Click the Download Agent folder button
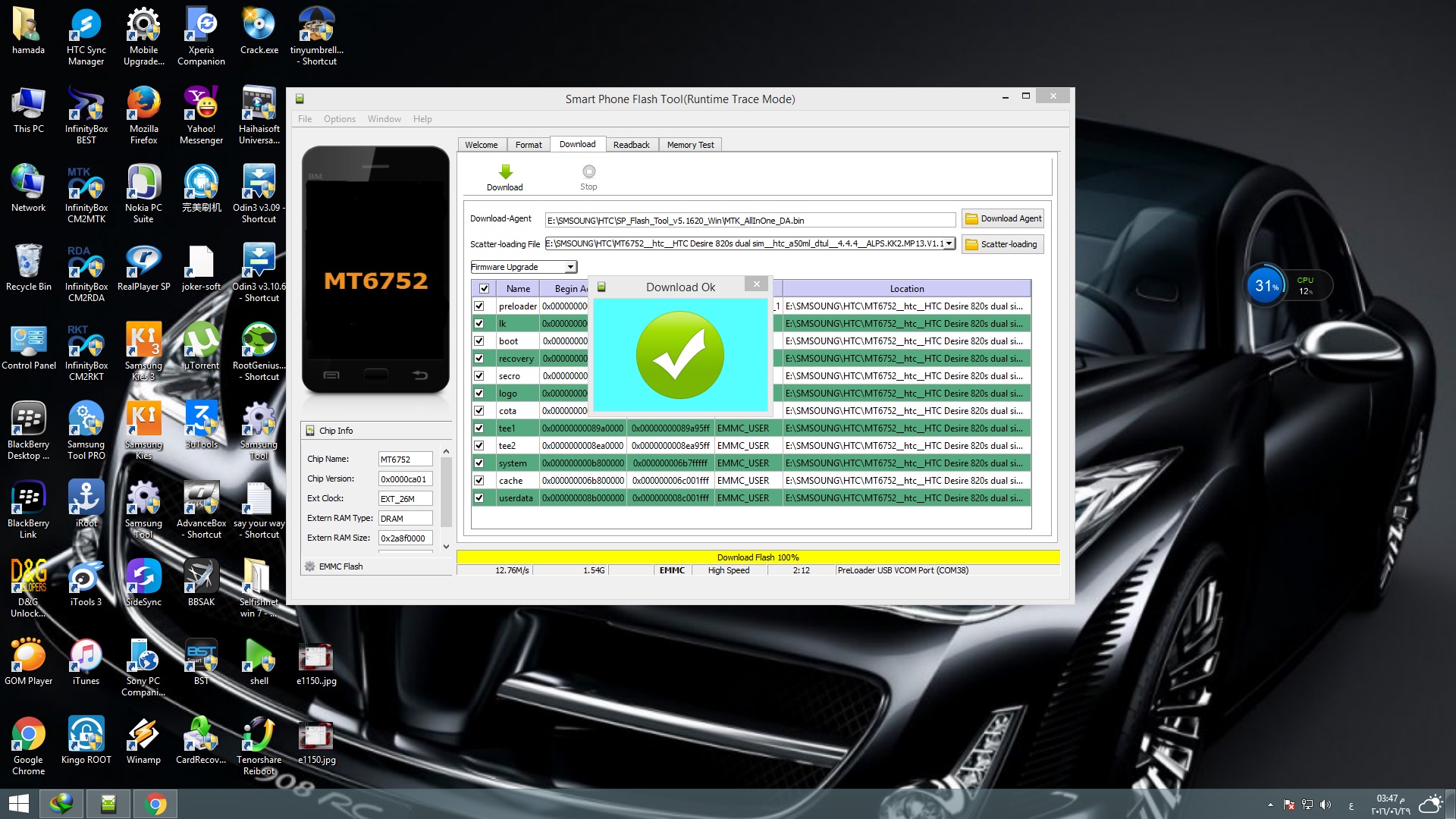The width and height of the screenshot is (1456, 819). click(1003, 218)
